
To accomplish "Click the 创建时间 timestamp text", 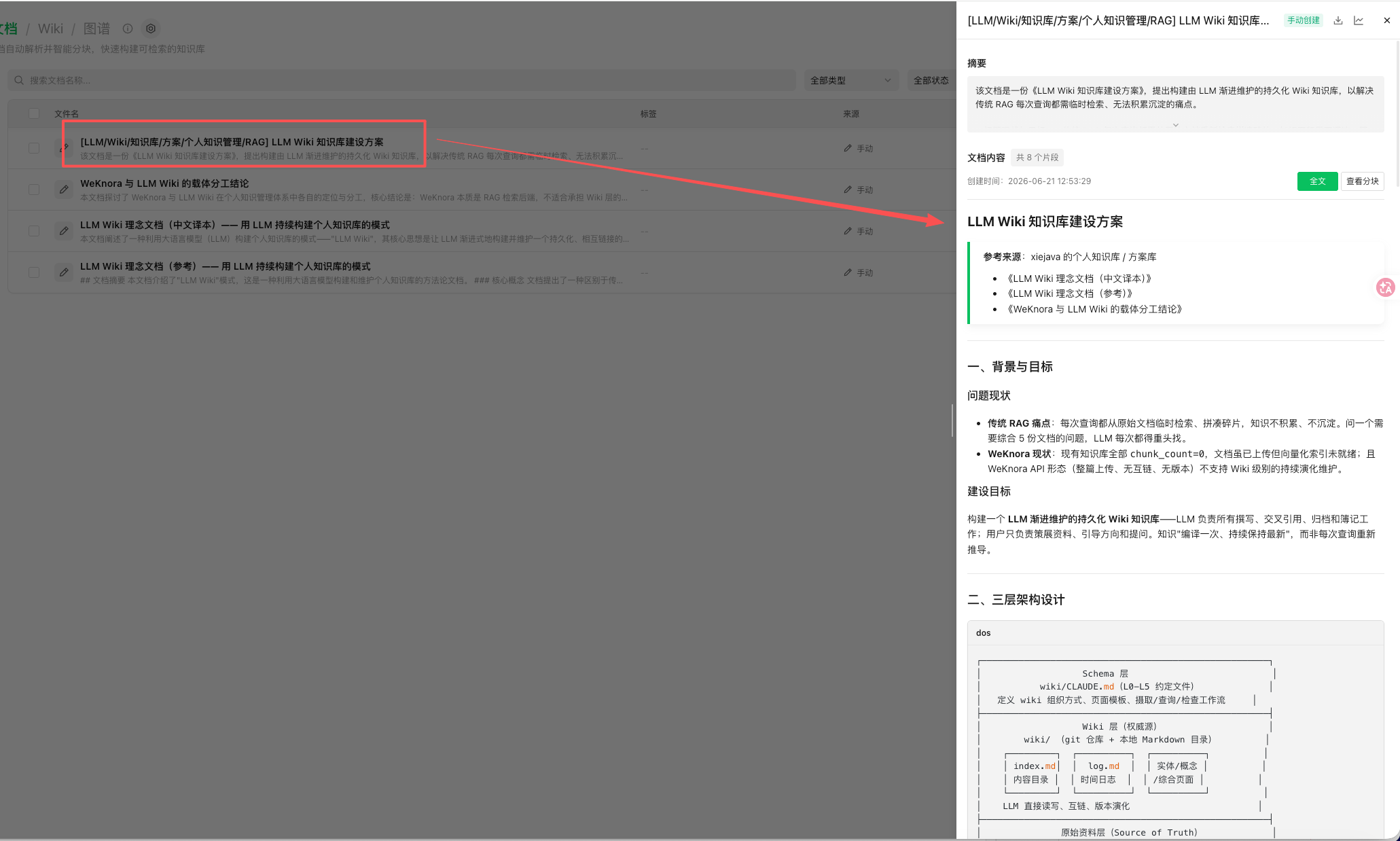I will point(1029,181).
